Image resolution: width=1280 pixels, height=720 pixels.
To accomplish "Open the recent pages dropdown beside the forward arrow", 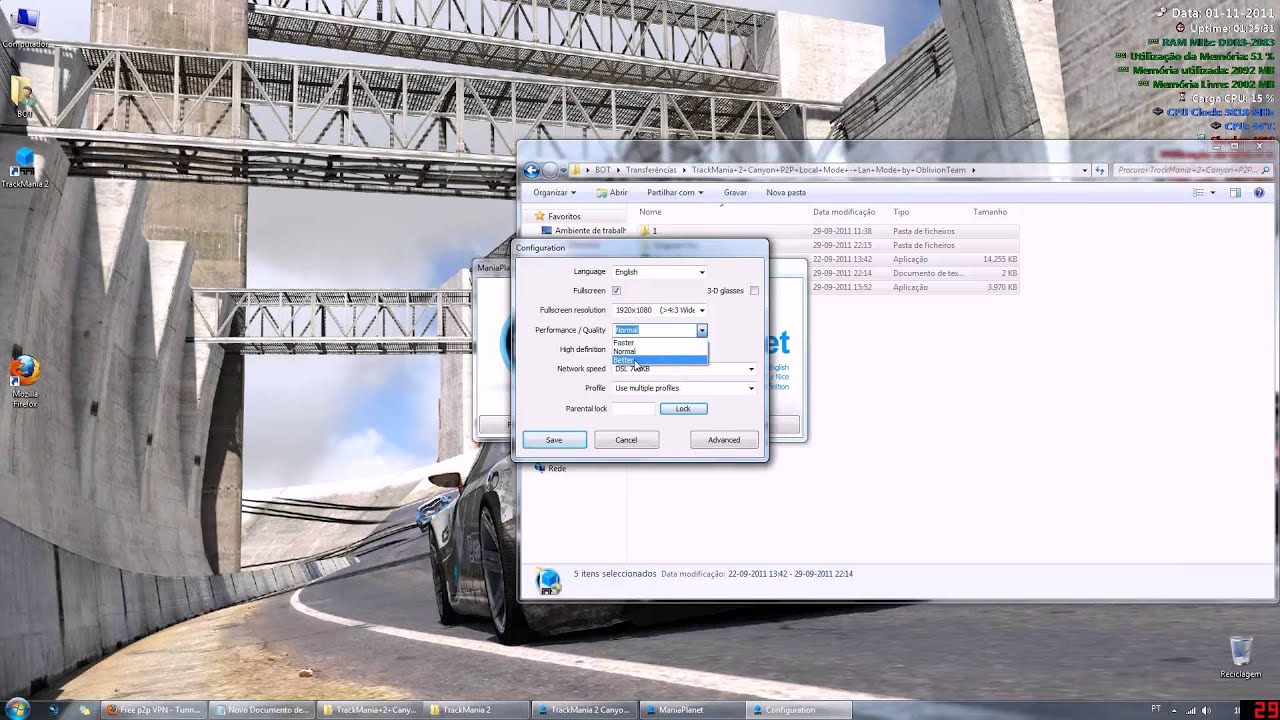I will coord(563,170).
